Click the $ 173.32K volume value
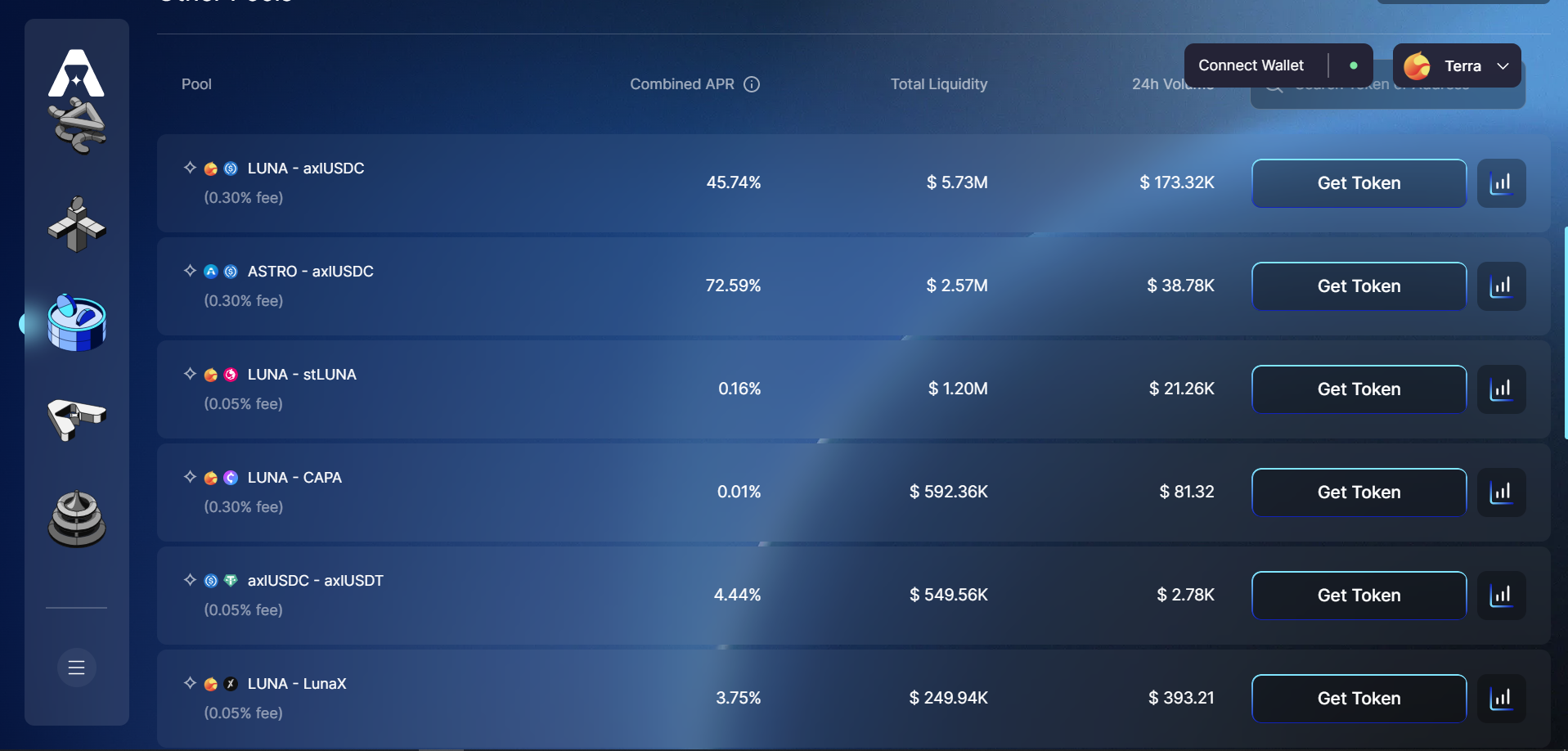Image resolution: width=1568 pixels, height=751 pixels. point(1177,182)
